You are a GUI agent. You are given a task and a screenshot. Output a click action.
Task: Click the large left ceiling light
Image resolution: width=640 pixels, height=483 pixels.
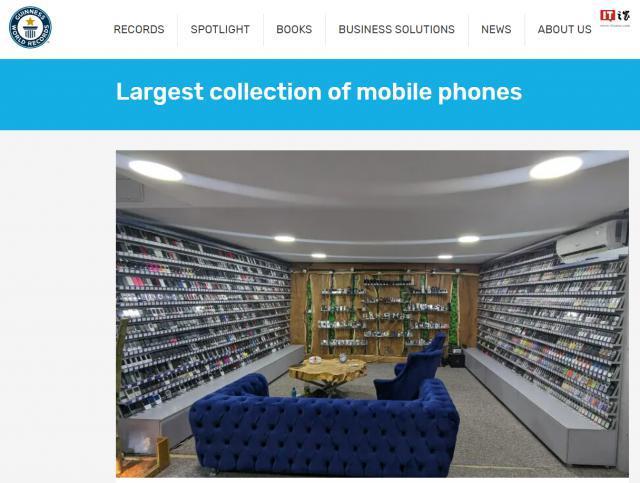pyautogui.click(x=156, y=171)
